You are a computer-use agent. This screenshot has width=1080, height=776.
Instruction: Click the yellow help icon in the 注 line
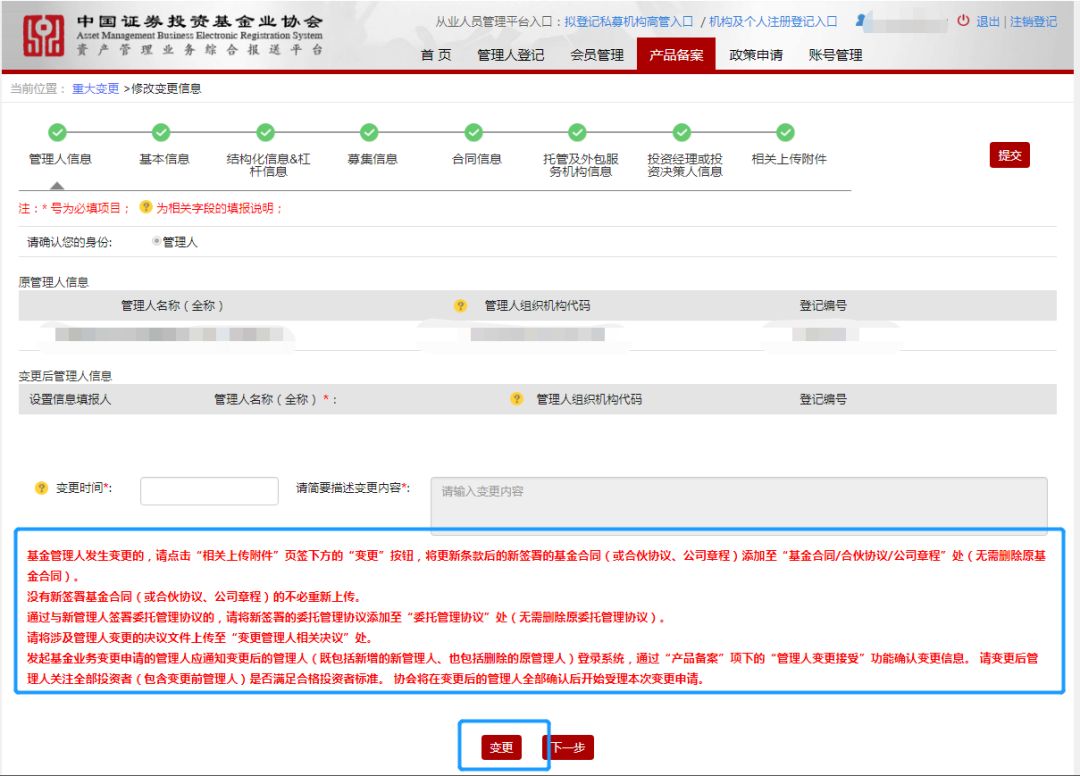click(145, 207)
